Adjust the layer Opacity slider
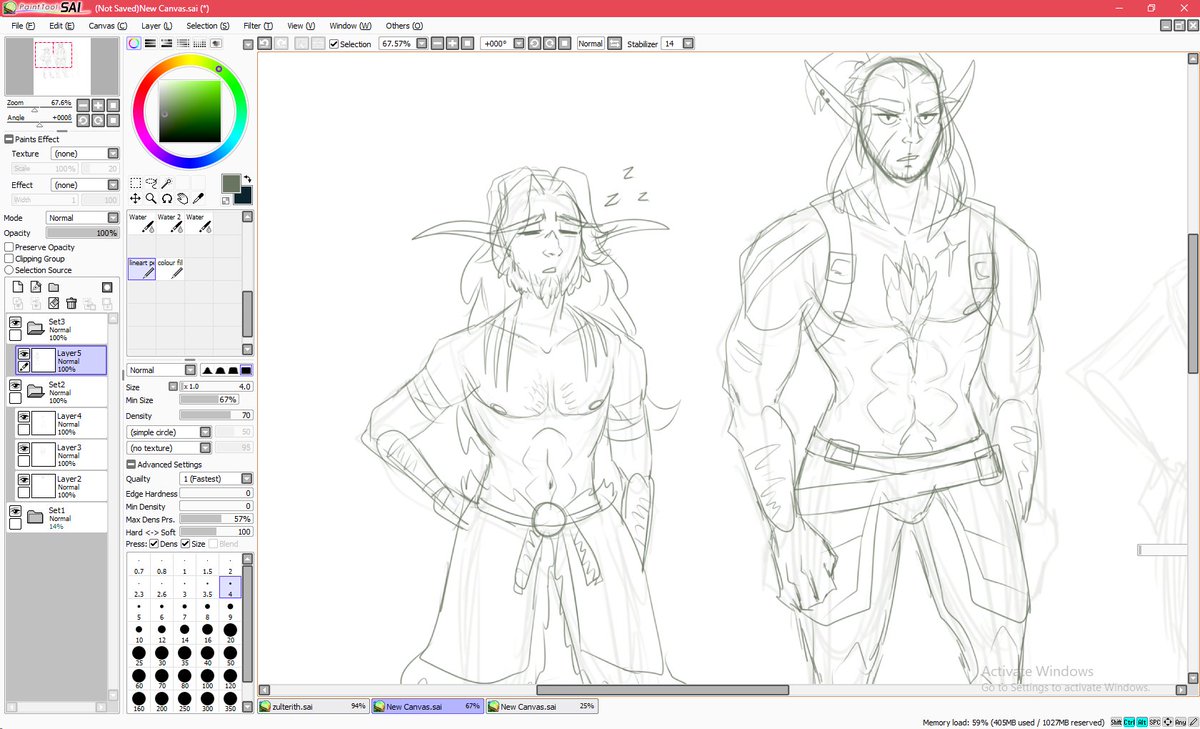 click(x=83, y=233)
